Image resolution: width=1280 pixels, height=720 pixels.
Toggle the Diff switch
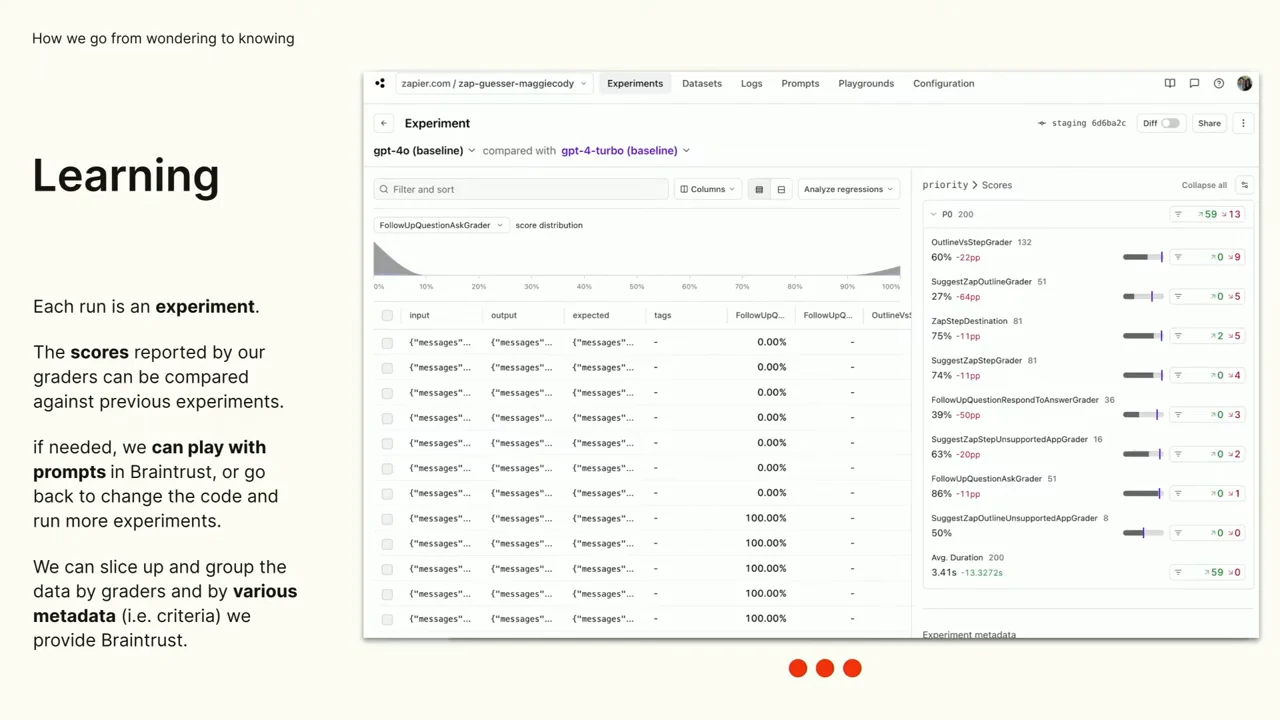coord(1170,123)
